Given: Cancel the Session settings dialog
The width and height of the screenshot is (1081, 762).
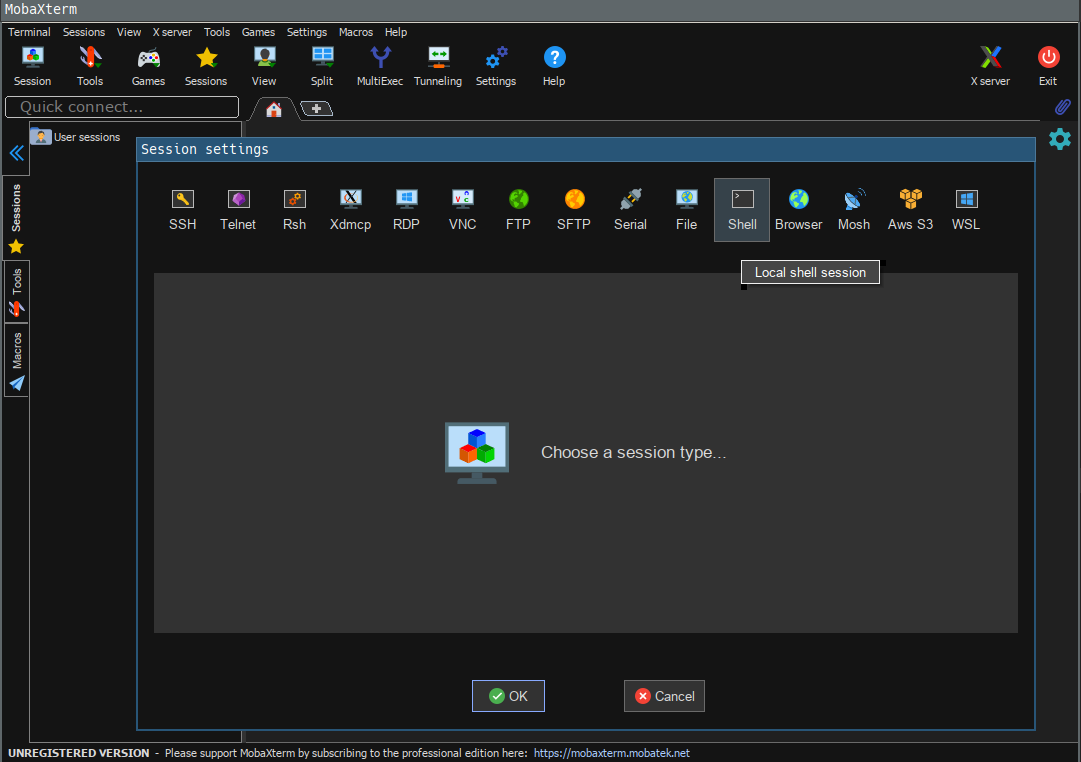Looking at the screenshot, I should (664, 696).
